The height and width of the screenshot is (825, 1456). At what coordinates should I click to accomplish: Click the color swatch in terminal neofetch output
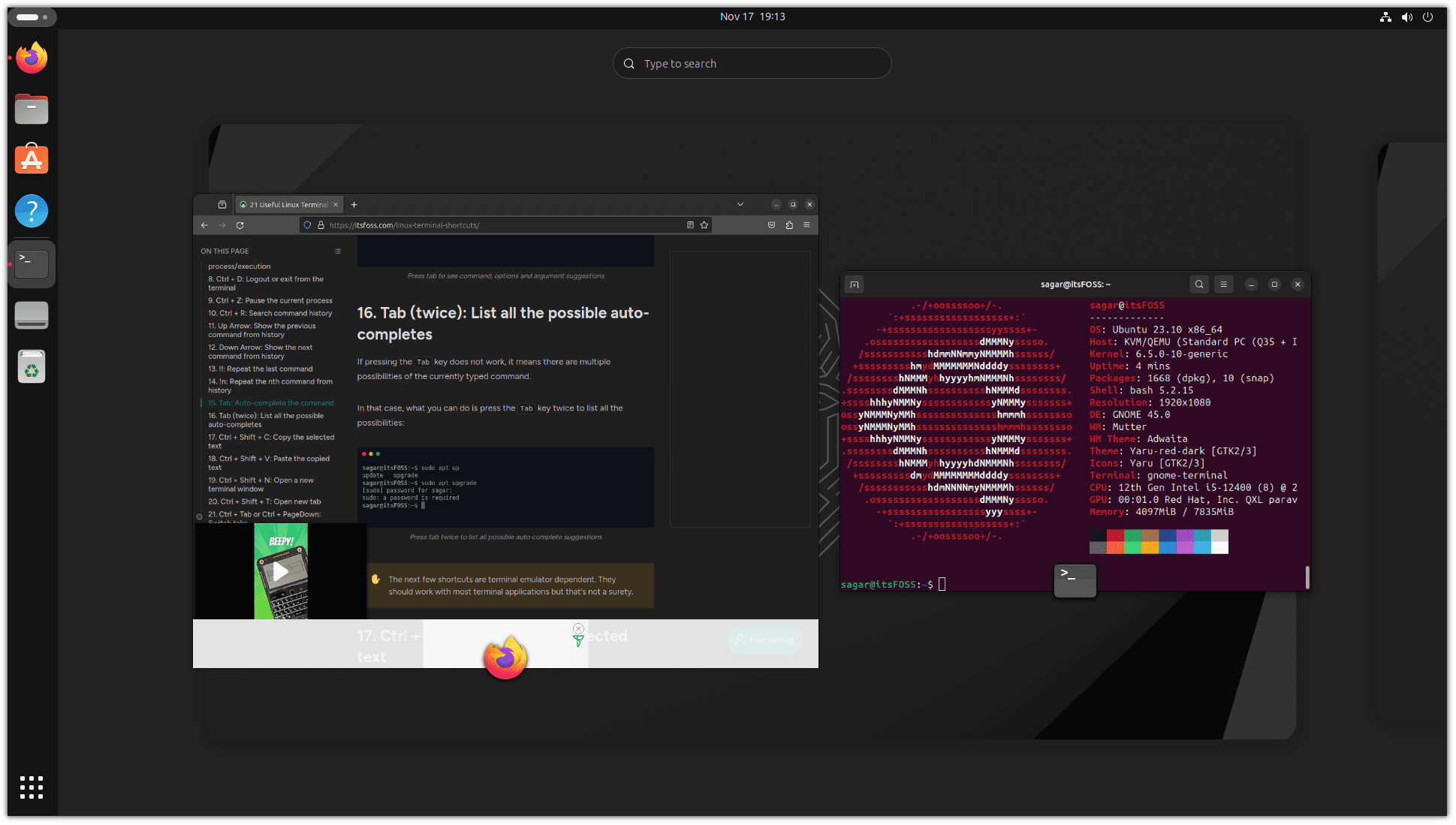click(1158, 541)
